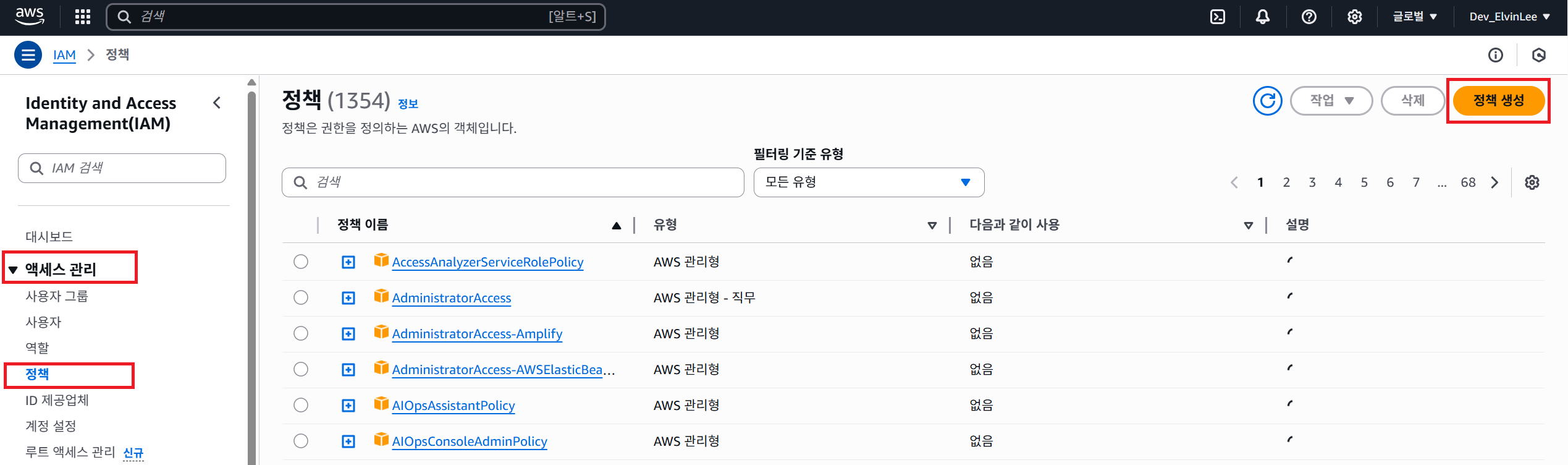Refresh the policy list
This screenshot has width=1568, height=465.
click(1268, 101)
